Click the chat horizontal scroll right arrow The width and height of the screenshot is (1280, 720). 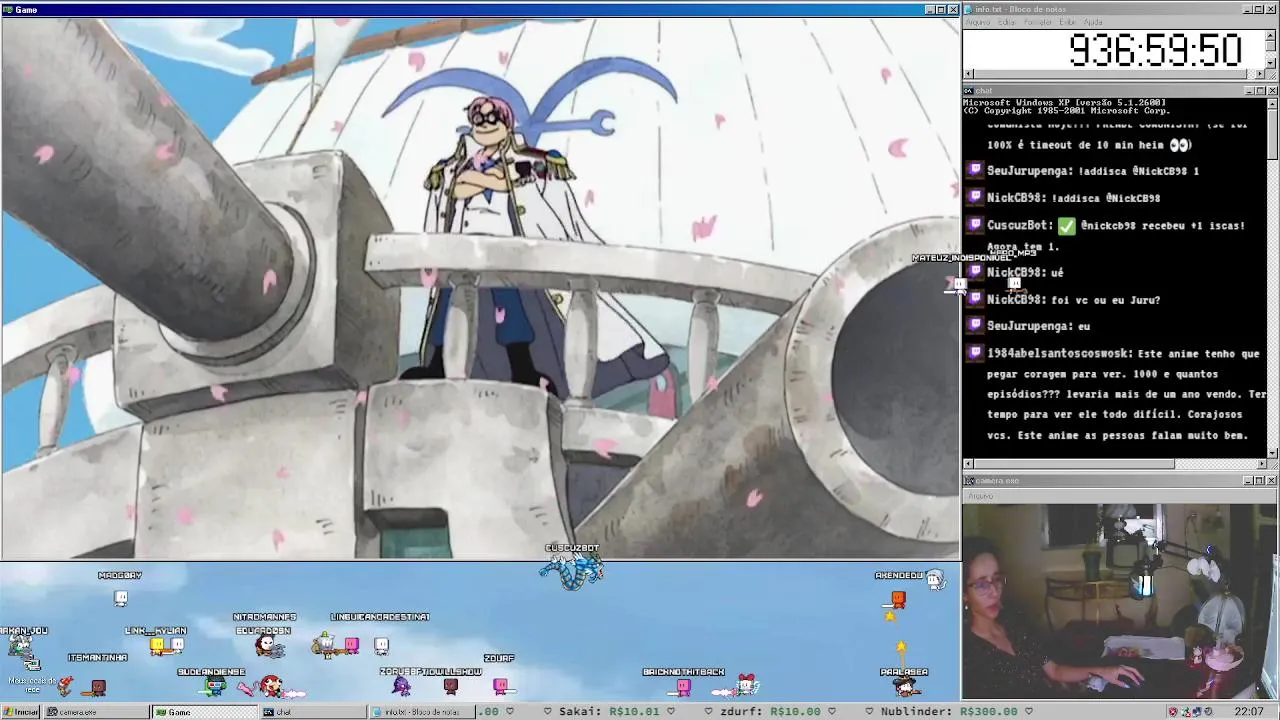pos(1261,464)
